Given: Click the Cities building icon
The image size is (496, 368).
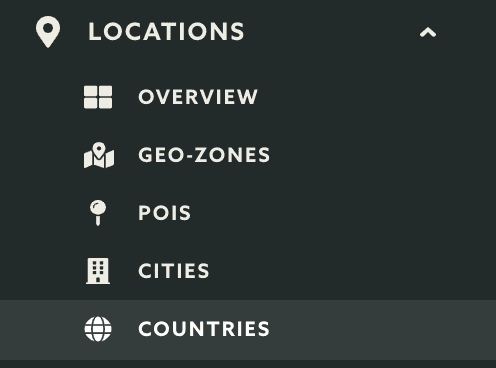Looking at the screenshot, I should tap(98, 271).
